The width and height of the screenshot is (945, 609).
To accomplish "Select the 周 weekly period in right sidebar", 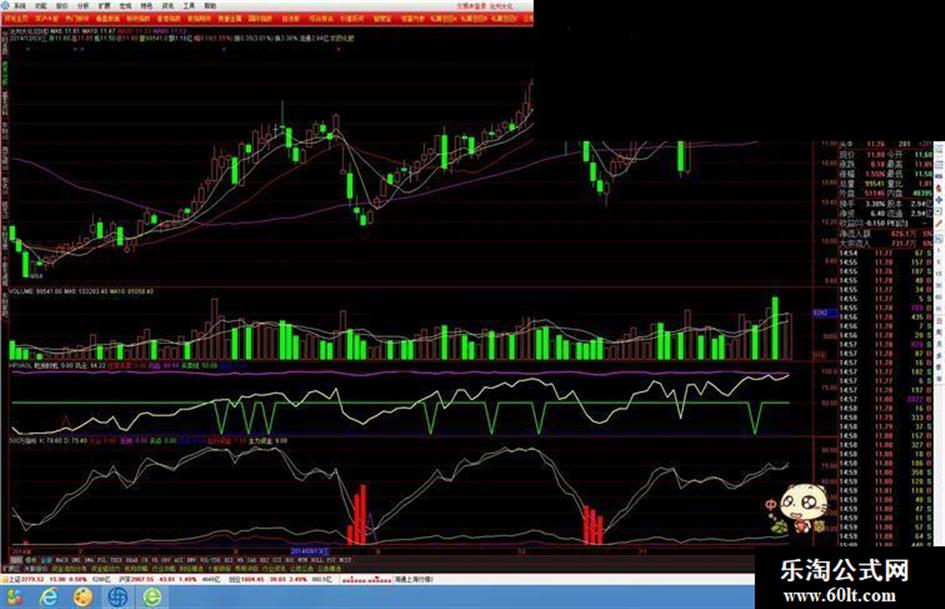I will pos(939,330).
